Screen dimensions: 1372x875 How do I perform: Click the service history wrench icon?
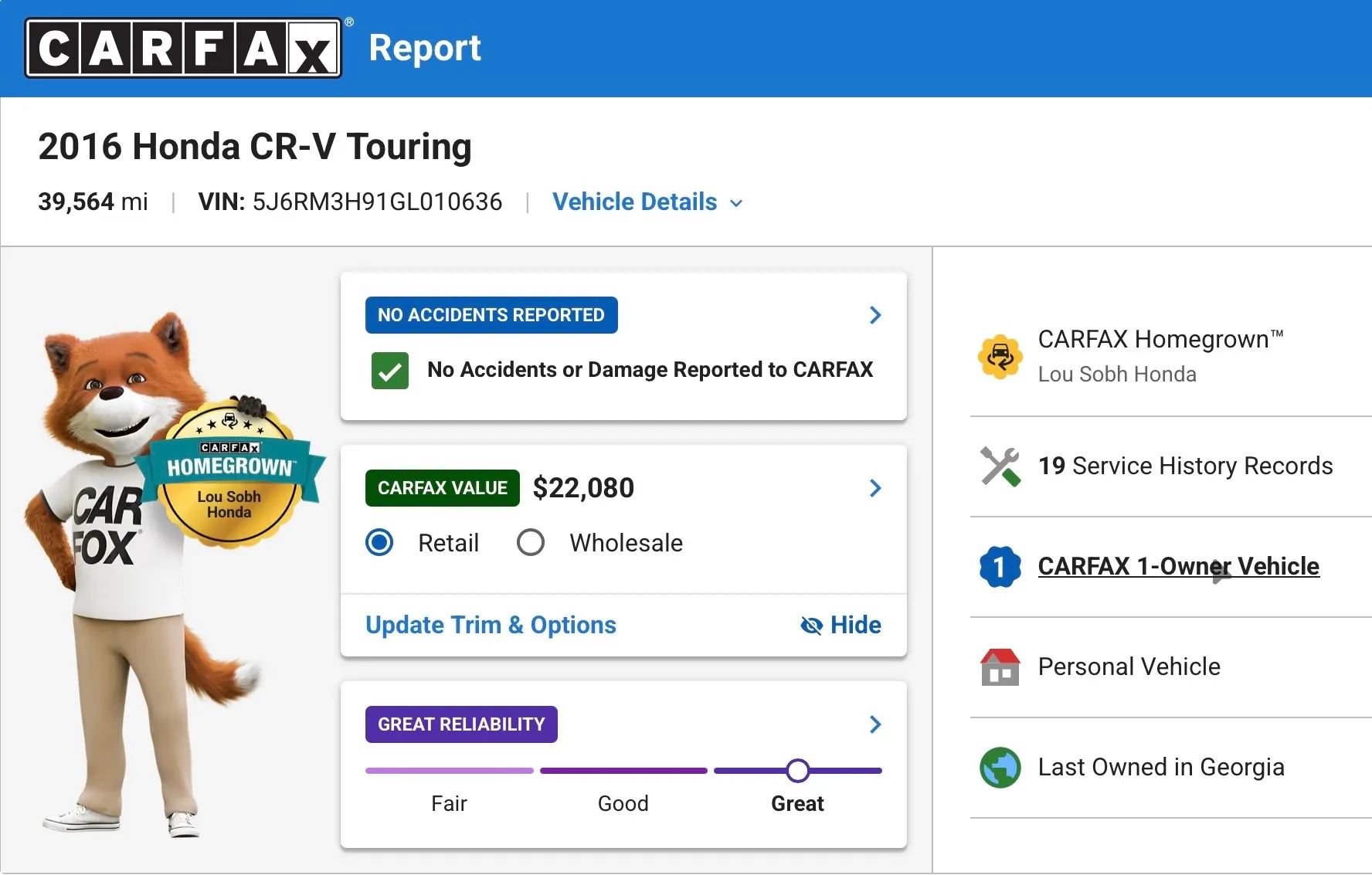[x=1000, y=466]
